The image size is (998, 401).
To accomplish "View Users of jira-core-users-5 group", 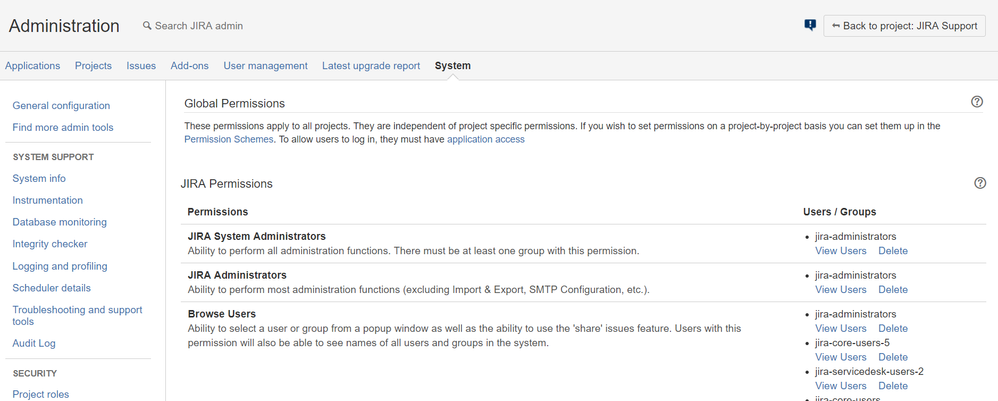I will pyautogui.click(x=841, y=357).
